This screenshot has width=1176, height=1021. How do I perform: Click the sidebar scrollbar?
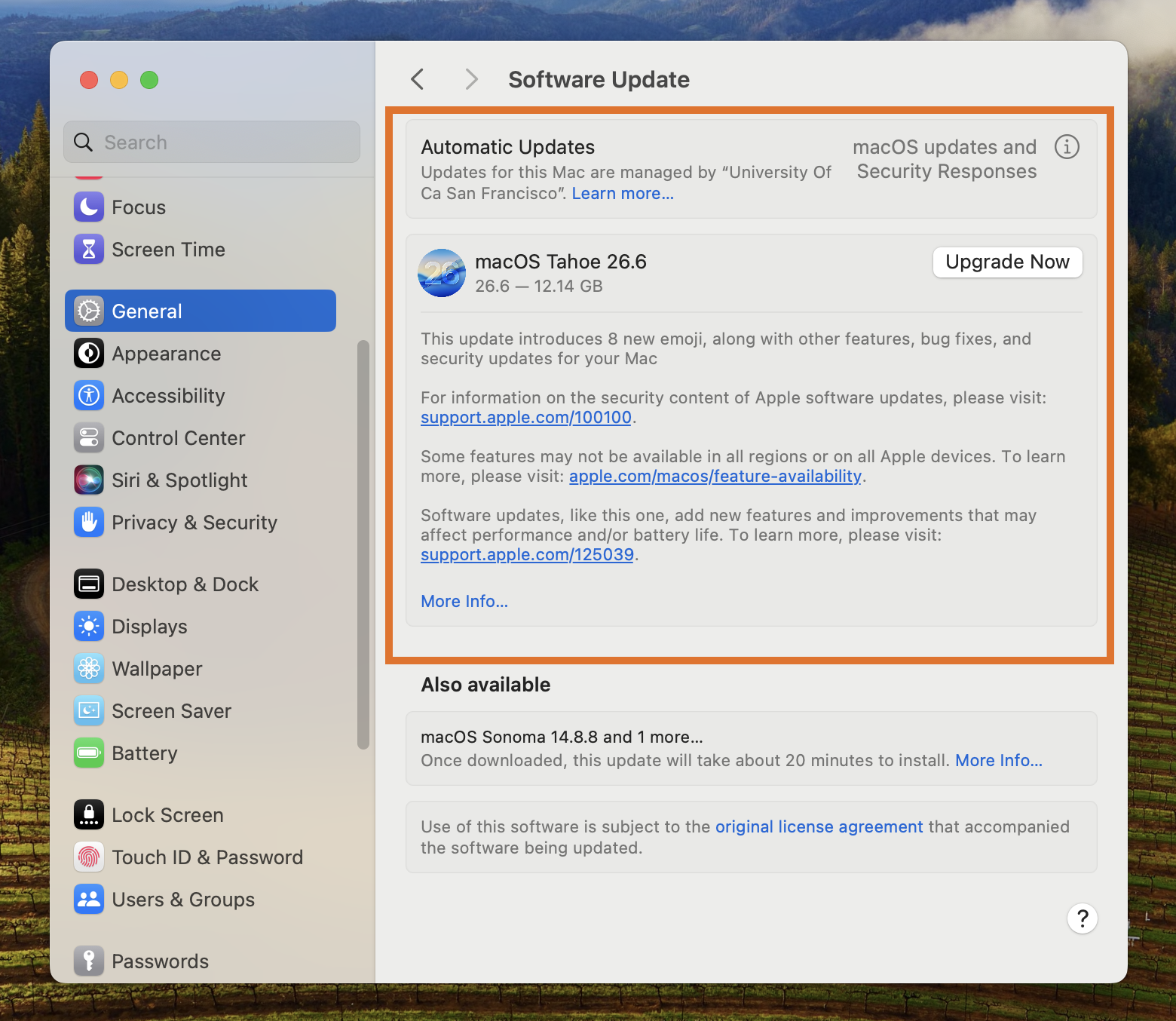[x=363, y=544]
